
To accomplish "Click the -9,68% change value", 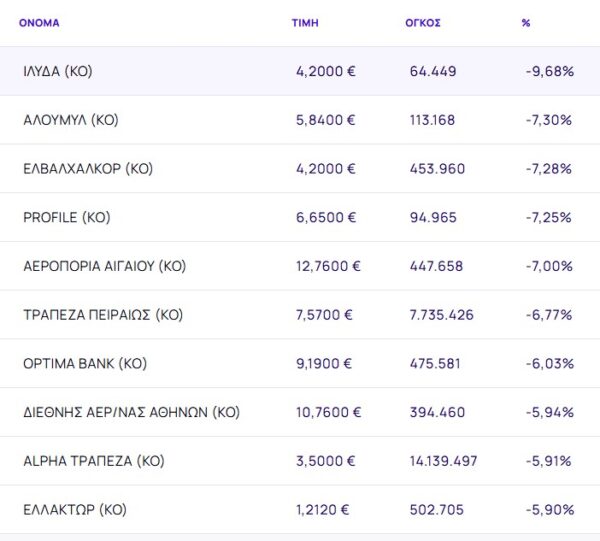I will [x=548, y=72].
